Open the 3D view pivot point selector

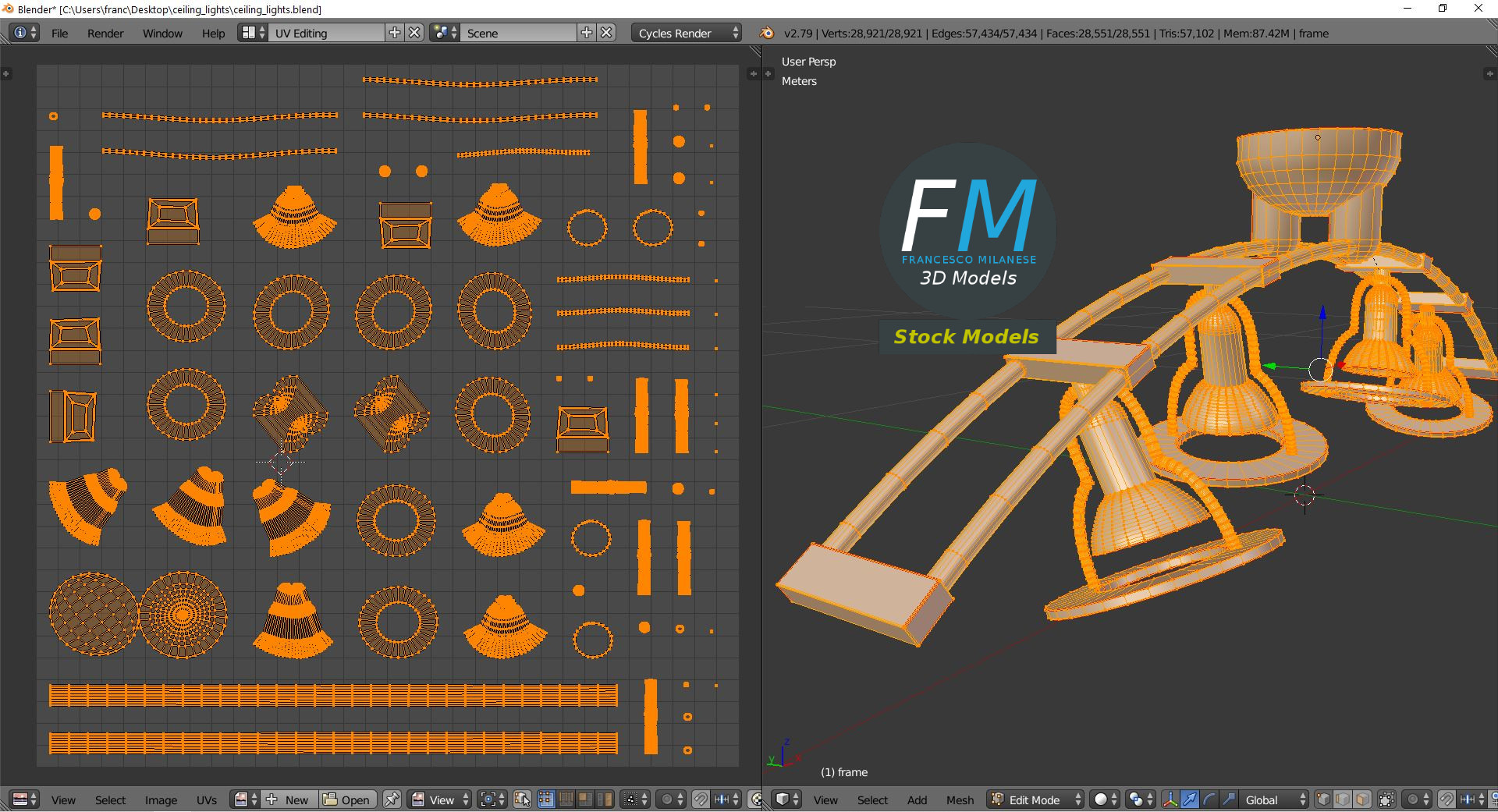click(x=1141, y=800)
